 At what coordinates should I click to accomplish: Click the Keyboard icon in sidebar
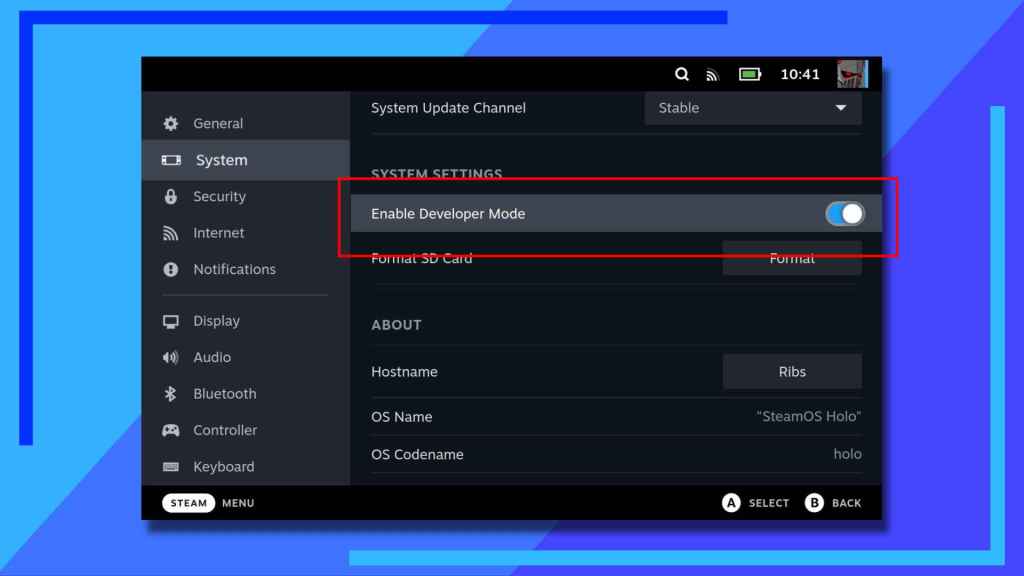[x=170, y=466]
